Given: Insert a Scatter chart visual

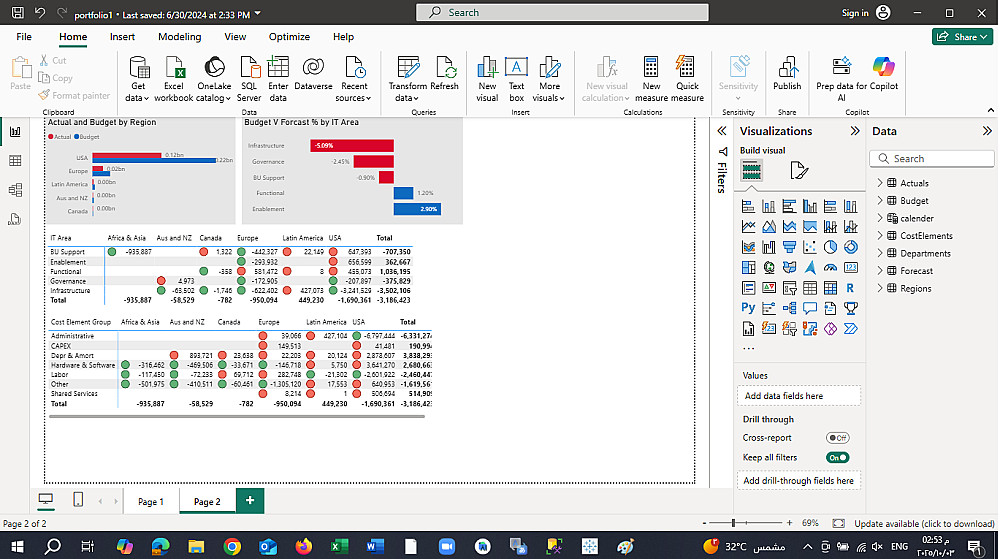Looking at the screenshot, I should pos(809,247).
